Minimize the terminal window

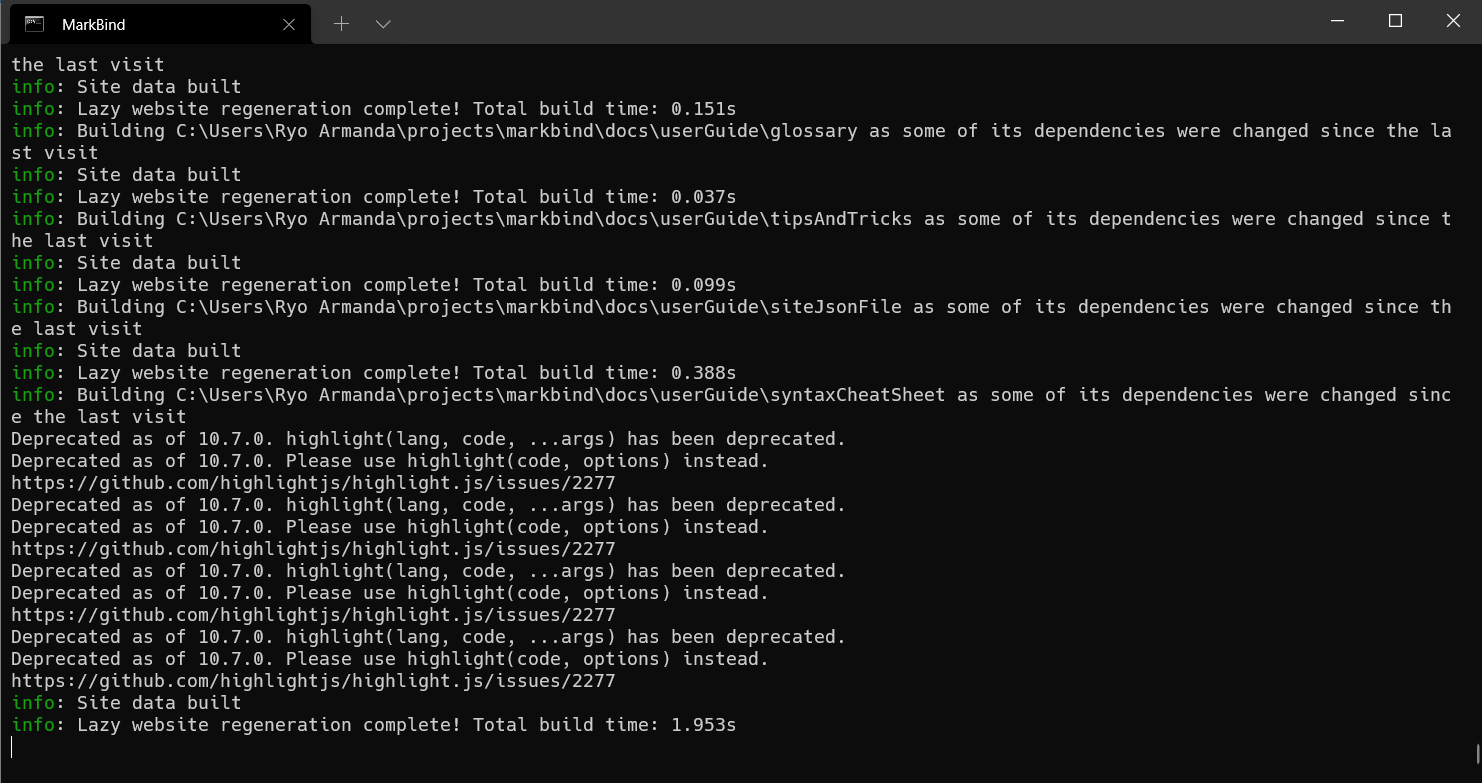tap(1337, 20)
